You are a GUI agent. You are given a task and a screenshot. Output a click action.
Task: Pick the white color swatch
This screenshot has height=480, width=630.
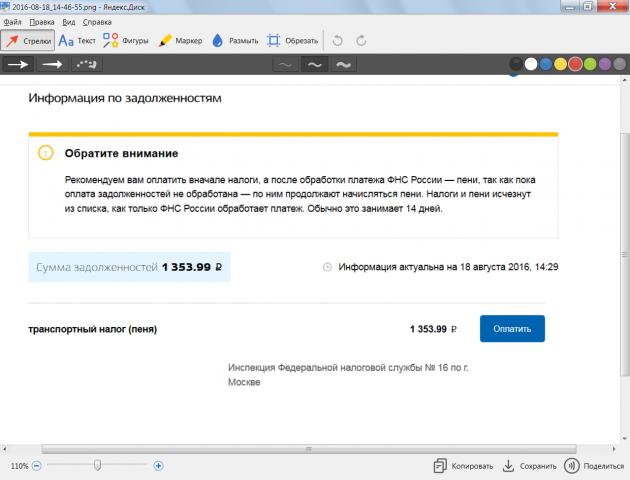click(x=531, y=64)
